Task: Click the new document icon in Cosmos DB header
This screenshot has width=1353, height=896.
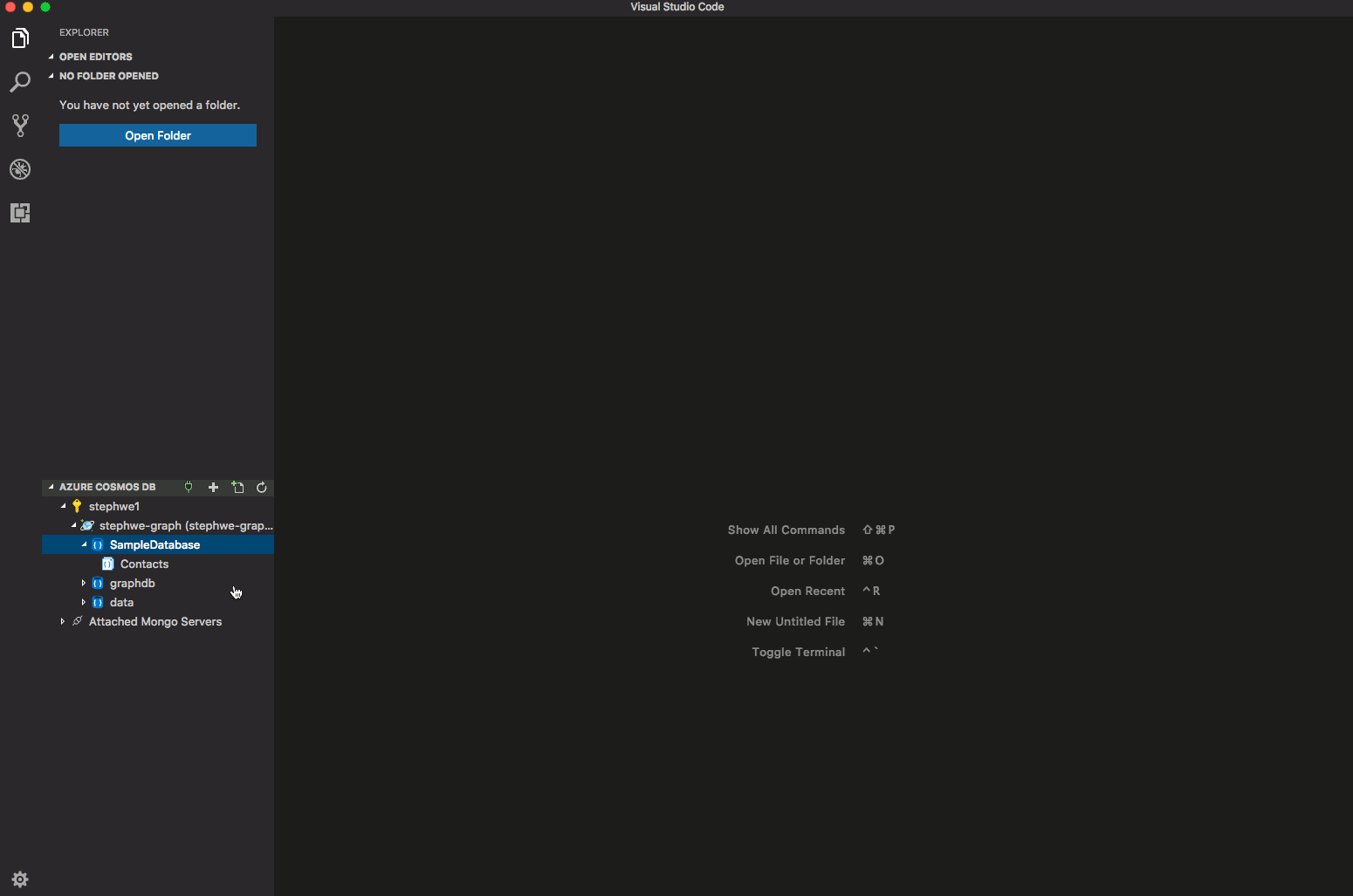Action: pyautogui.click(x=237, y=487)
